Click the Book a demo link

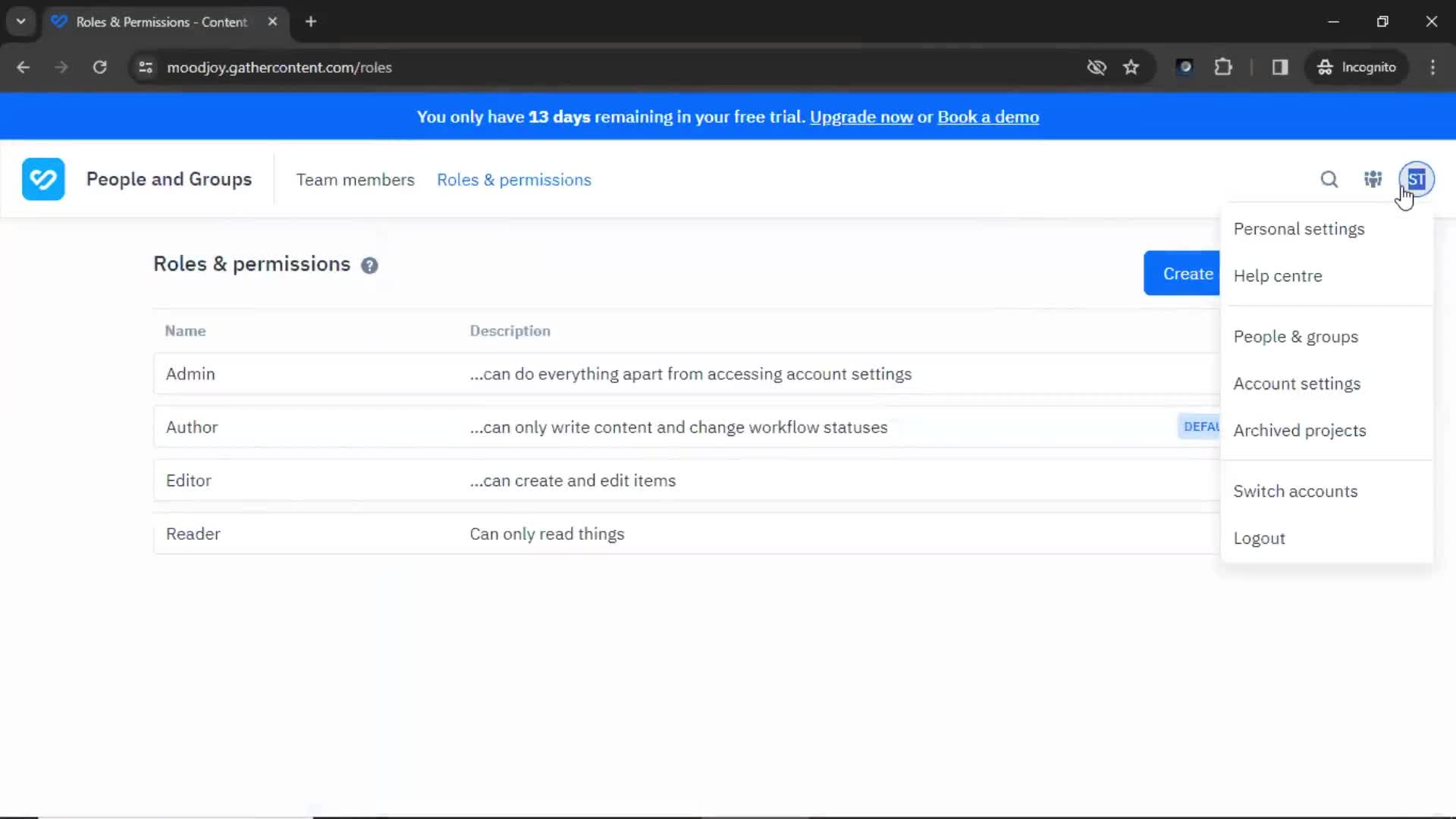(988, 117)
